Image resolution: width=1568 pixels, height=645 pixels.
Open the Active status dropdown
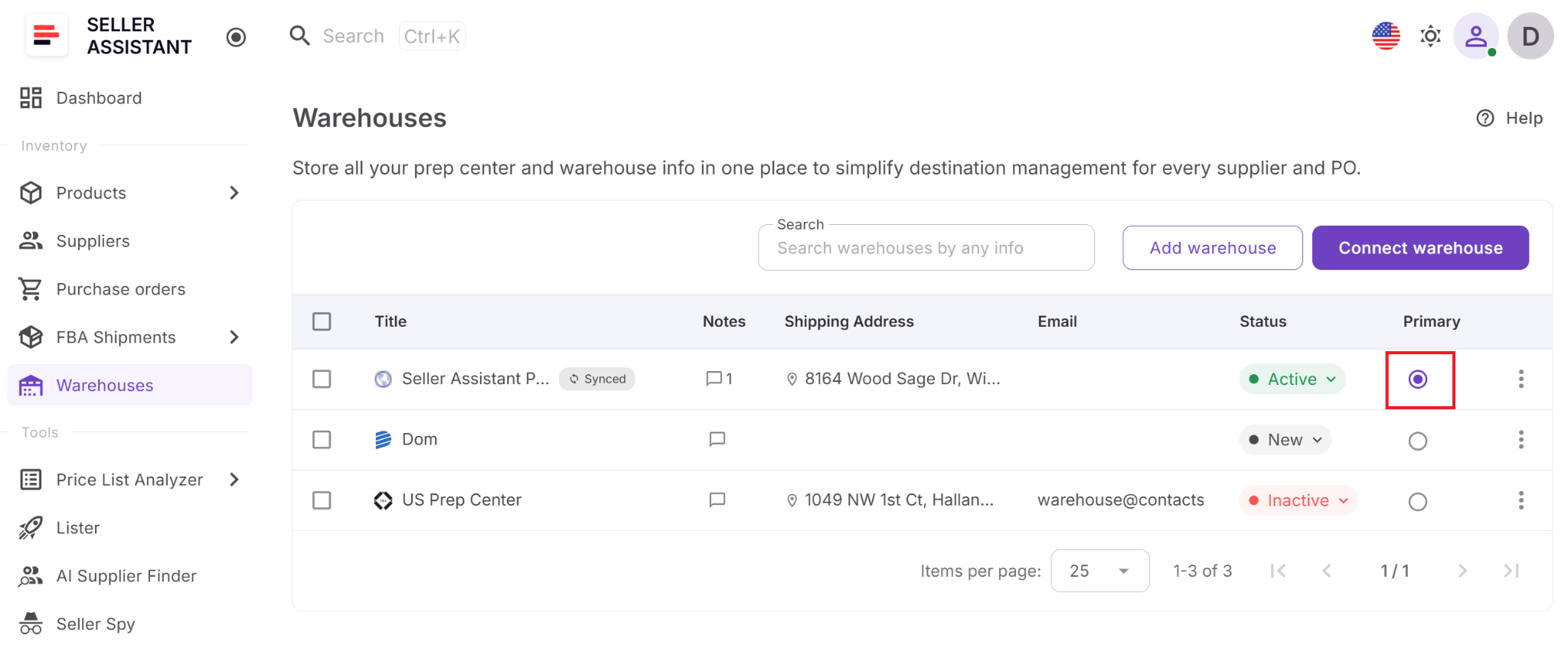point(1292,379)
